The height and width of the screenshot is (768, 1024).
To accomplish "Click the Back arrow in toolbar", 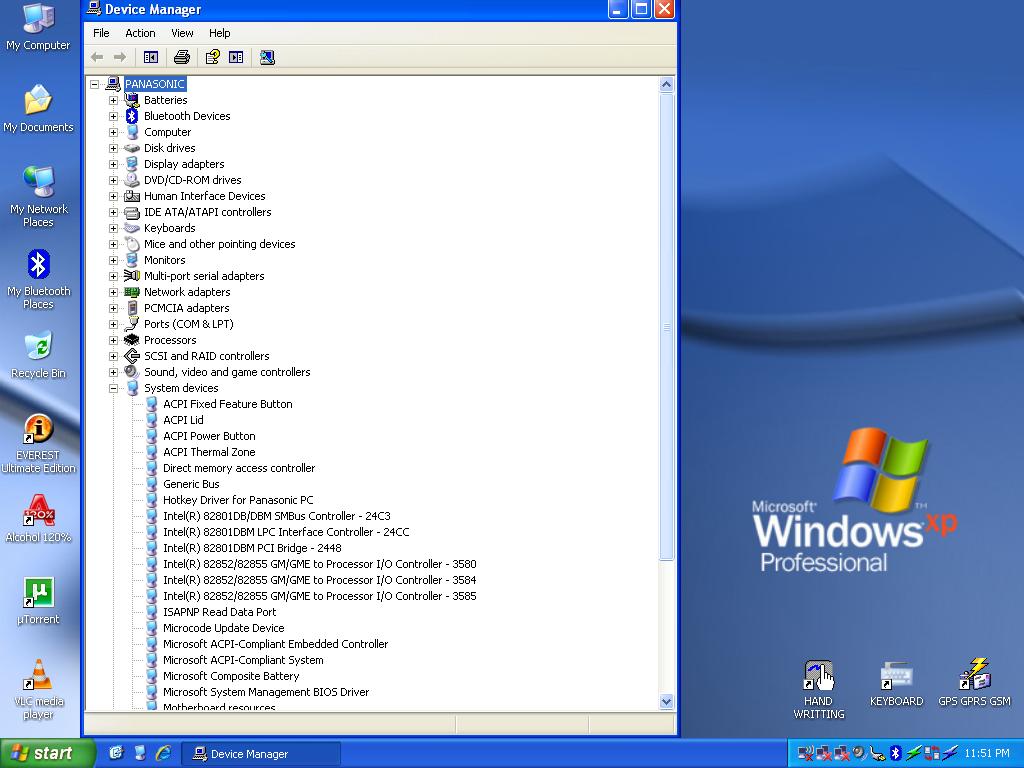I will tap(97, 57).
